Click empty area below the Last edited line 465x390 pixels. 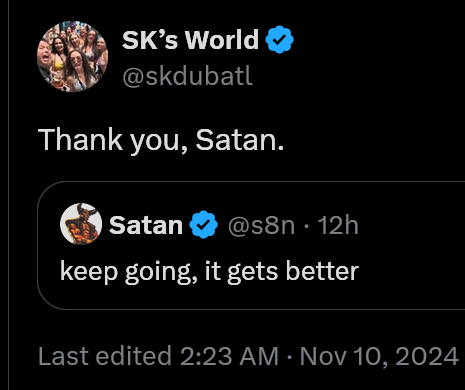click(x=233, y=380)
